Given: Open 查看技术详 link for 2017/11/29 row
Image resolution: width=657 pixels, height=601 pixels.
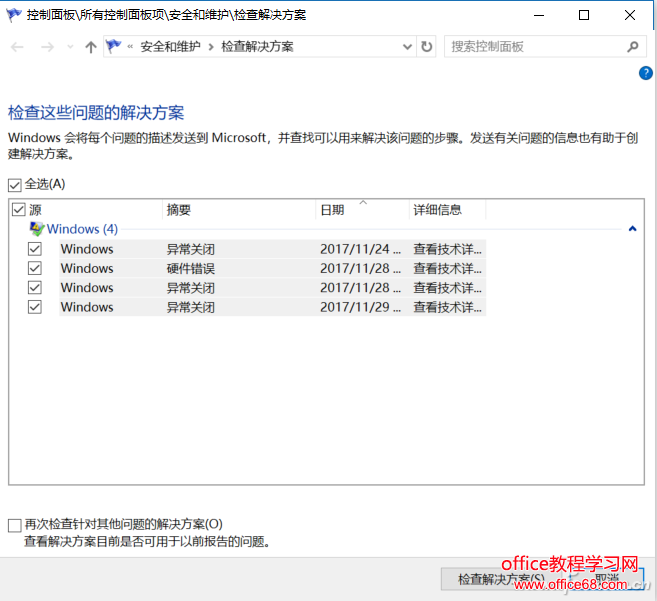Looking at the screenshot, I should [447, 307].
